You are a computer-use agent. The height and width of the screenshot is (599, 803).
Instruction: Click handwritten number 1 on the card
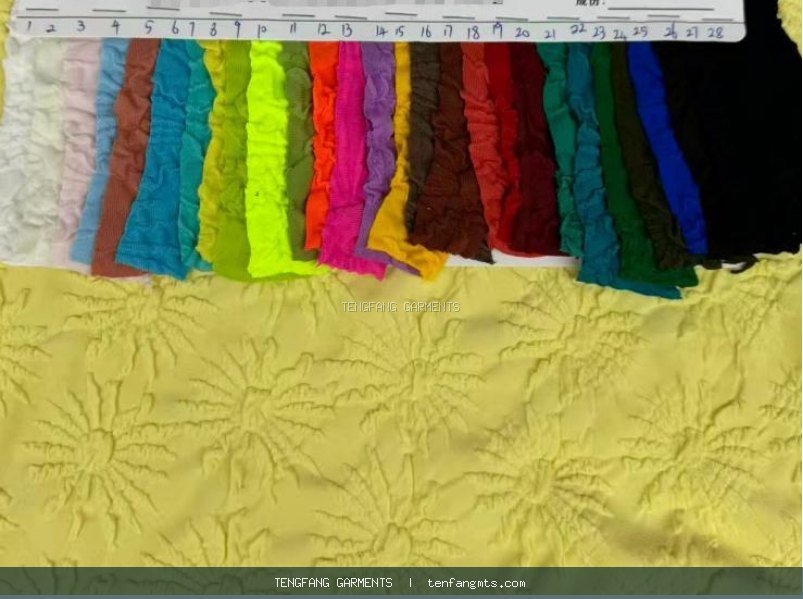click(x=28, y=26)
